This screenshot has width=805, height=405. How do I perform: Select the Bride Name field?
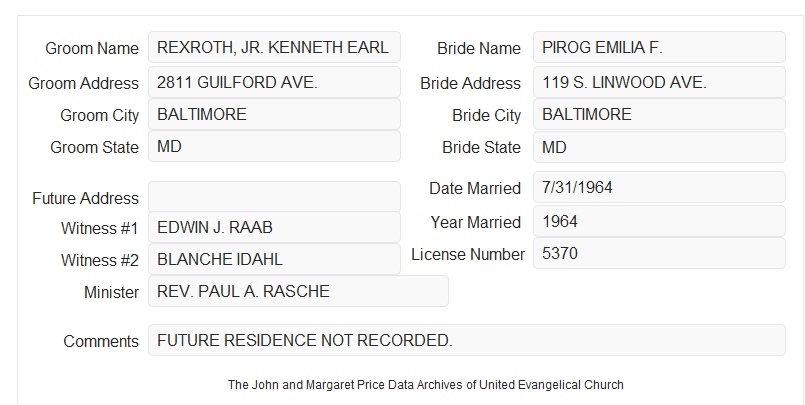pos(659,47)
